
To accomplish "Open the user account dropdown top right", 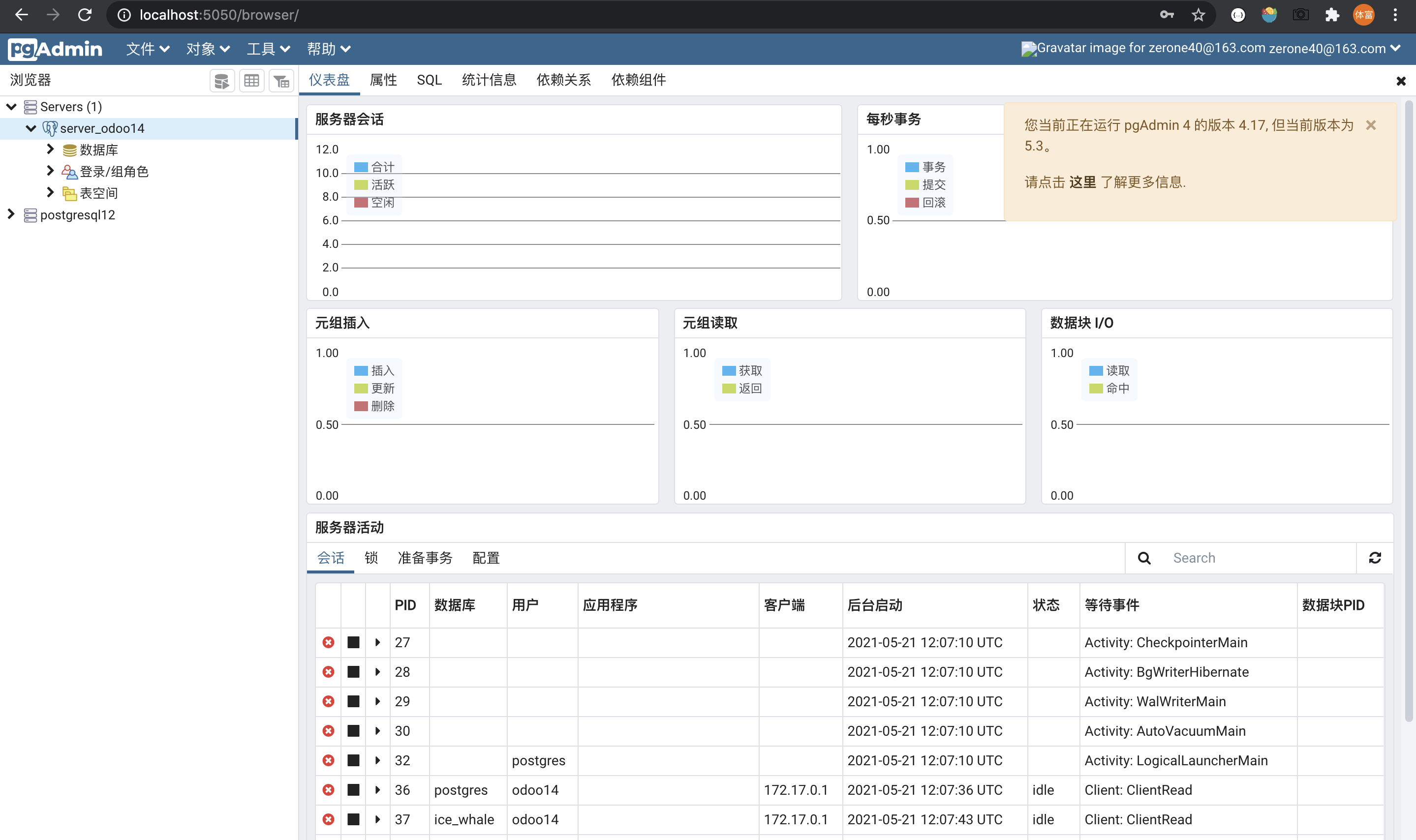I will pyautogui.click(x=1396, y=48).
